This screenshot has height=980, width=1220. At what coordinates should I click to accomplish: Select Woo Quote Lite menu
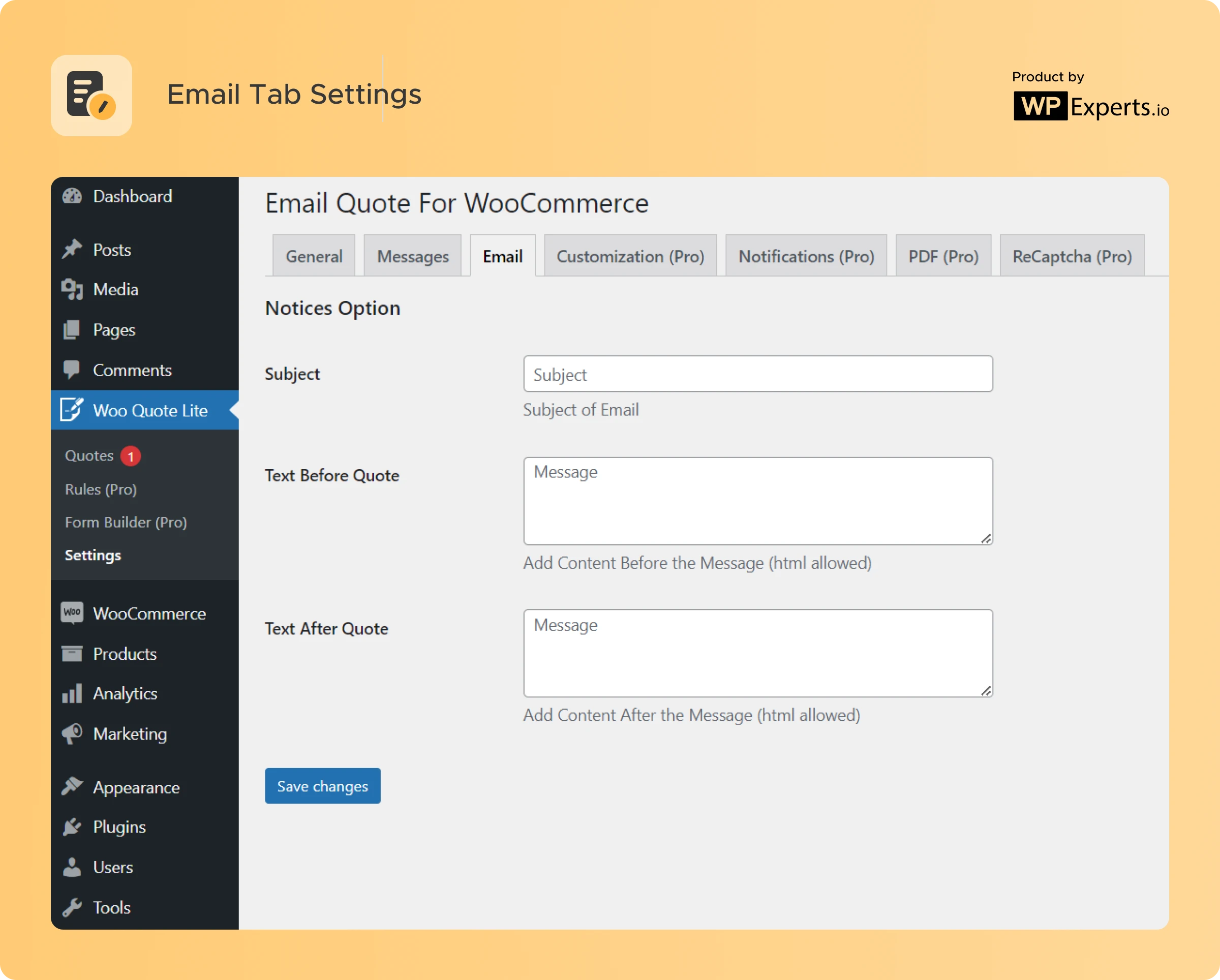[x=145, y=410]
